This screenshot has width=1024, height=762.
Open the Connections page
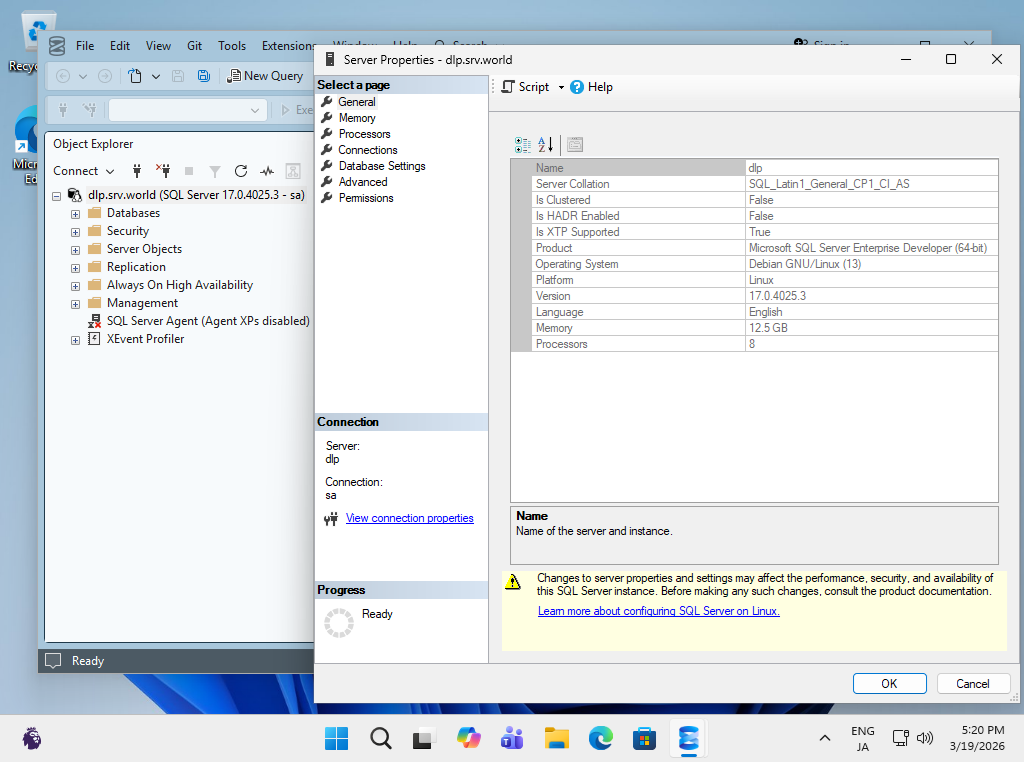coord(368,150)
